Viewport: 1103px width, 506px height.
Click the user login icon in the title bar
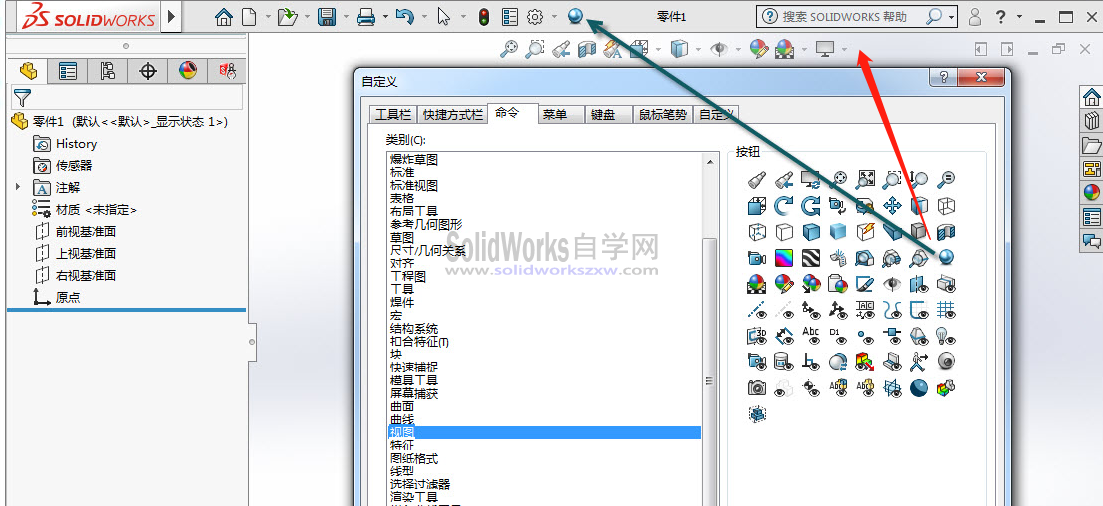pos(974,17)
